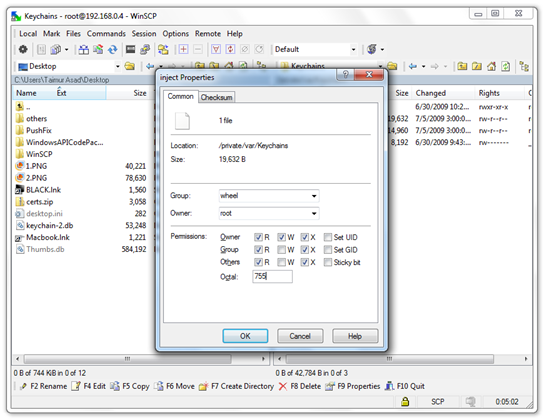
Task: Enable the Set GID checkbox
Action: [x=328, y=250]
